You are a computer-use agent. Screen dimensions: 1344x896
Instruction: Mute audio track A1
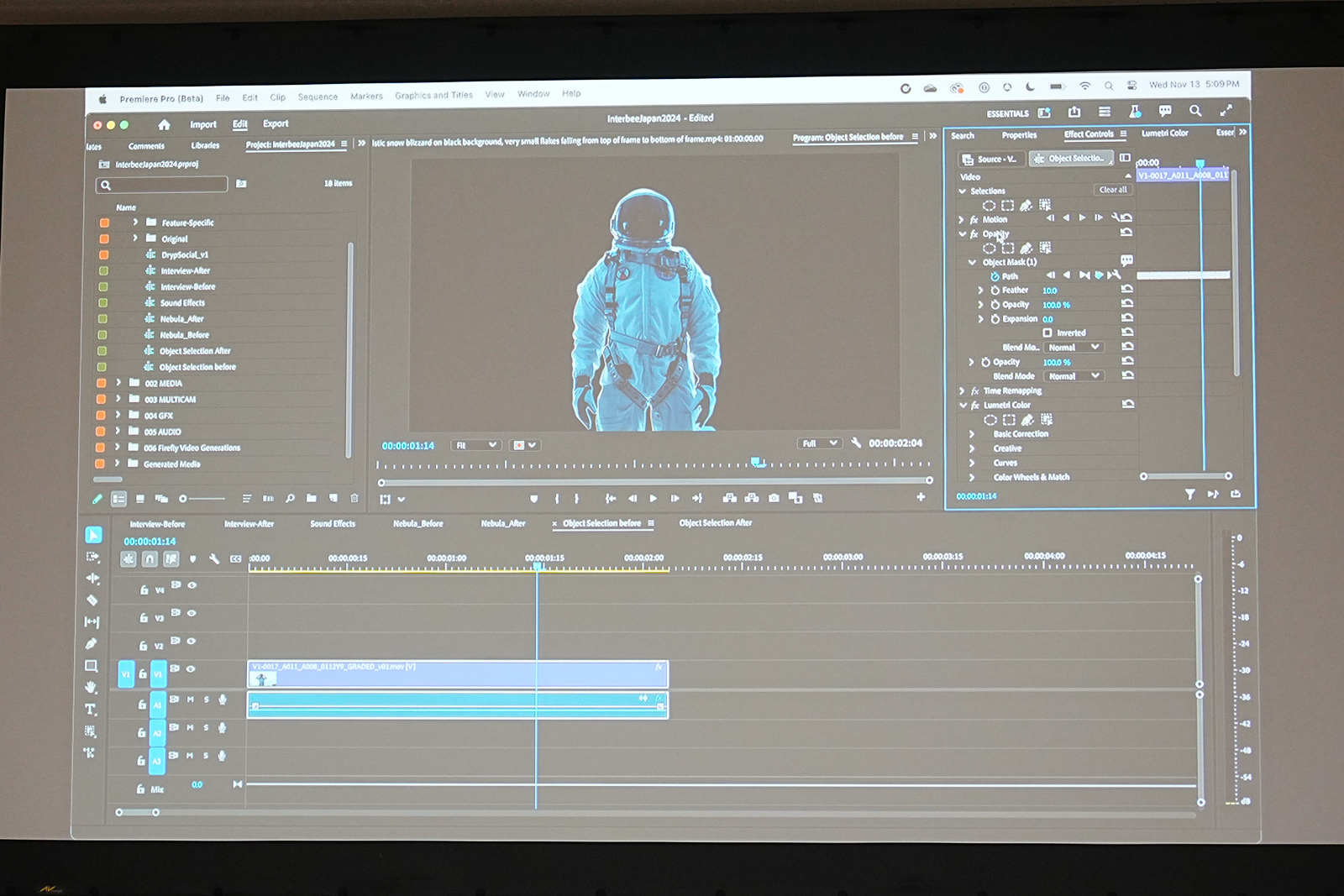coord(190,700)
